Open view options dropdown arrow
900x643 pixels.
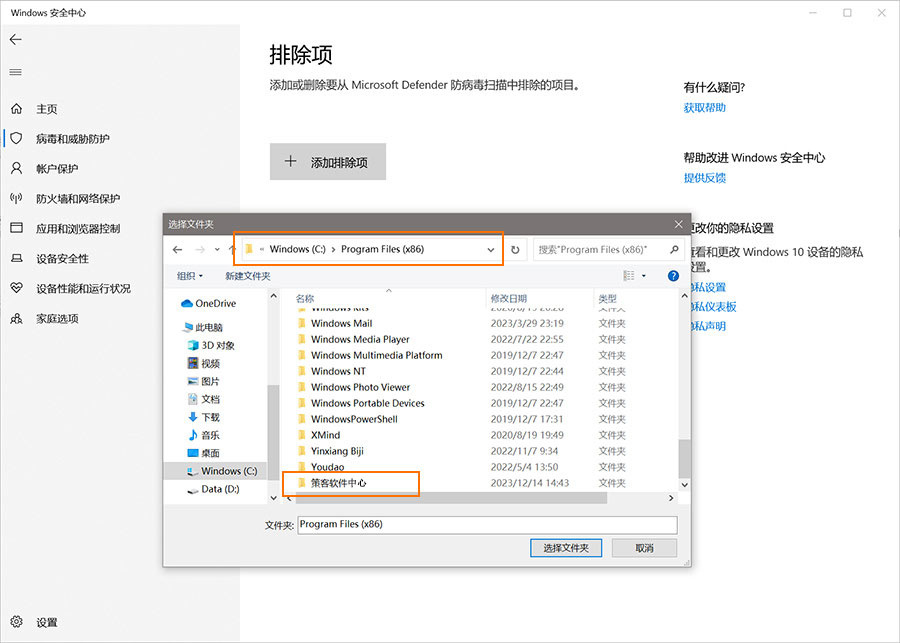tap(644, 276)
